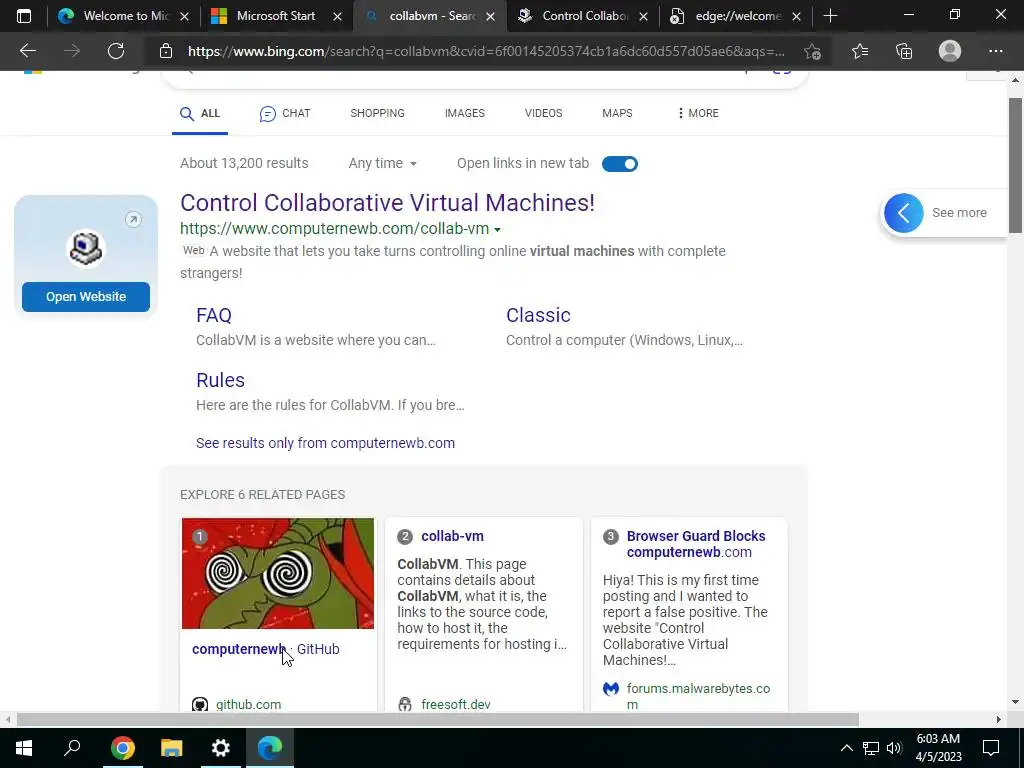Open the taskbar clock and date

coord(938,748)
